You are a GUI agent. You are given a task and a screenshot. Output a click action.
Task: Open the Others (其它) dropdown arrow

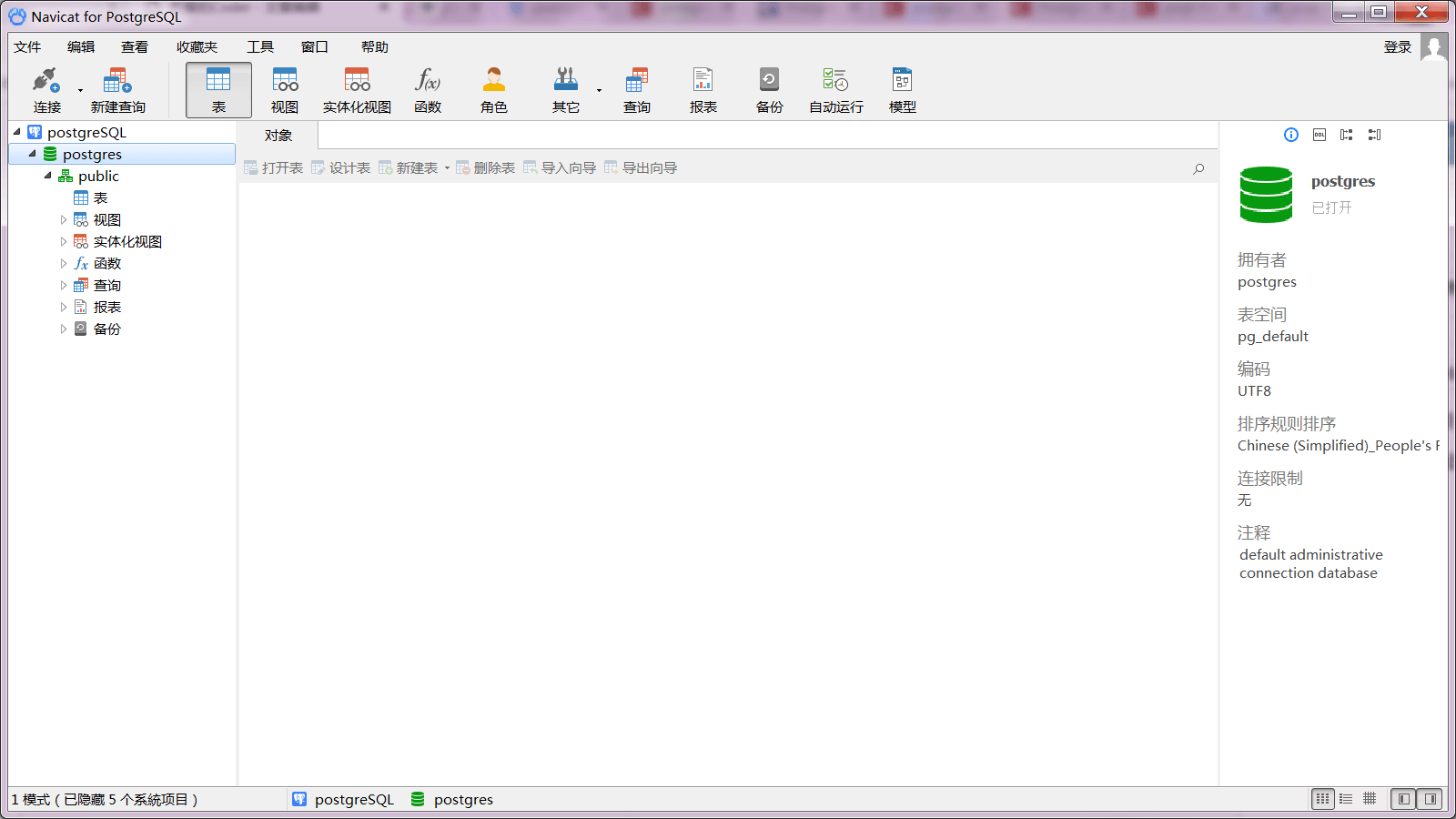(x=599, y=90)
